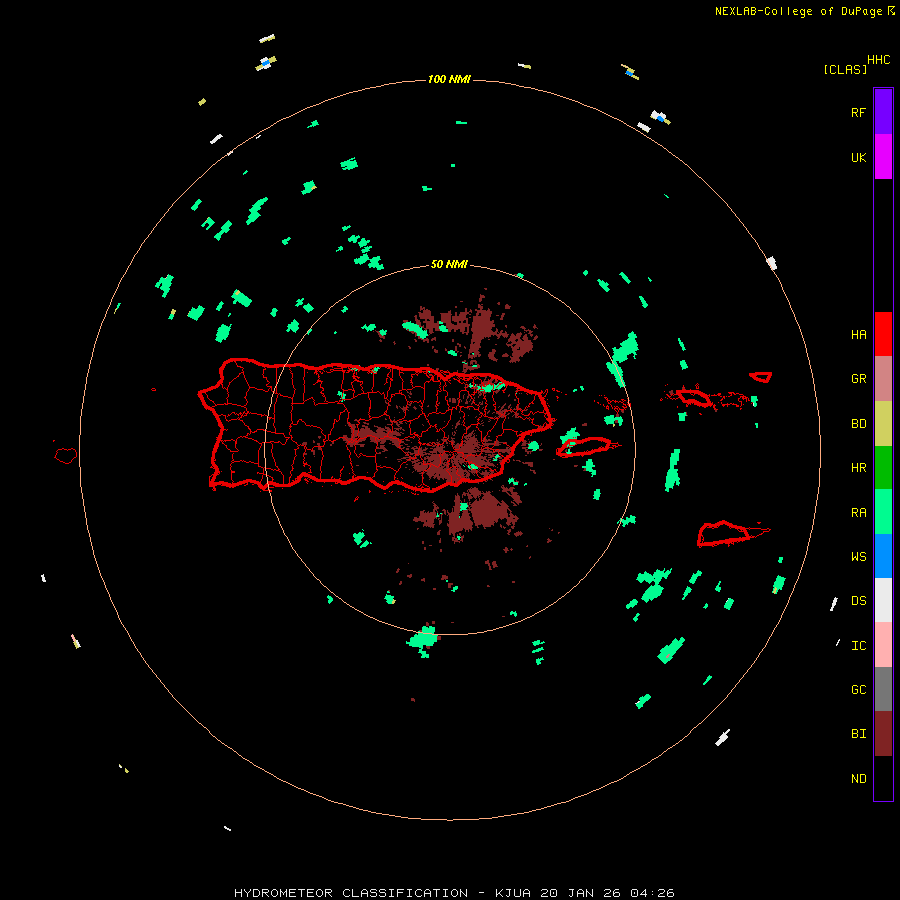The height and width of the screenshot is (900, 900).
Task: Click the 'RF' legend label
Action: 858,112
